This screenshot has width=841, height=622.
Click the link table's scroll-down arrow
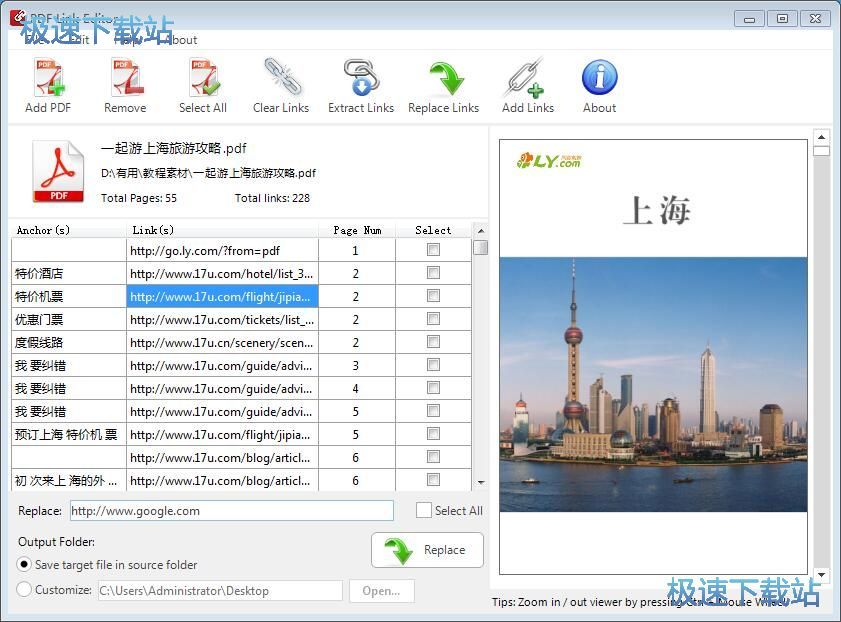pyautogui.click(x=481, y=483)
